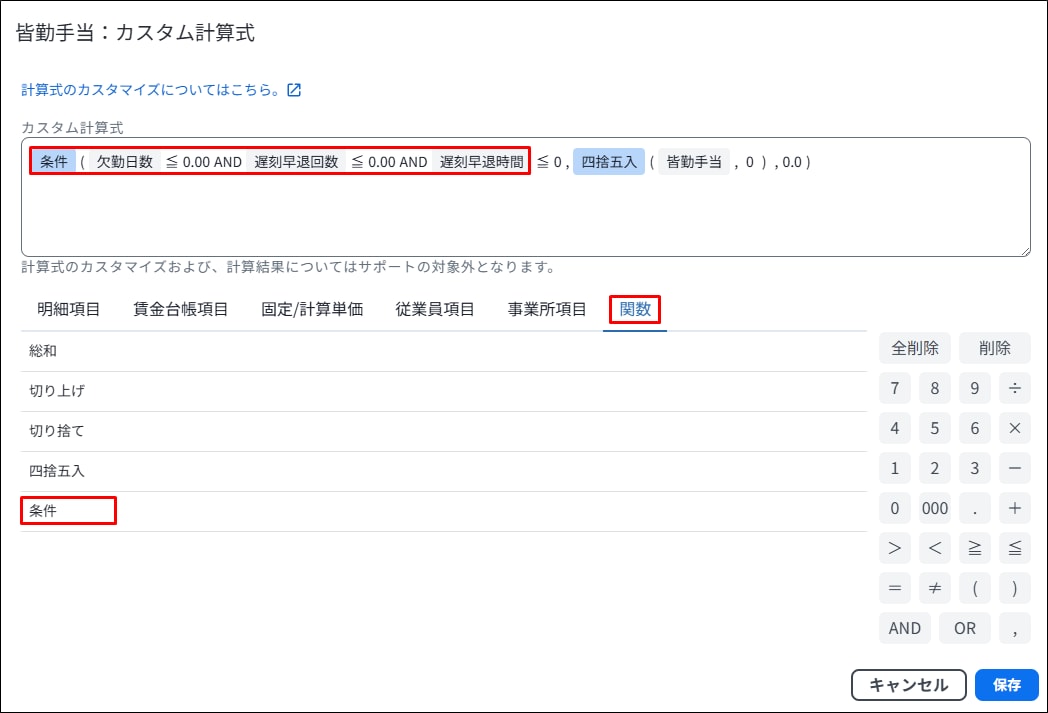The image size is (1048, 713).
Task: Click the 保存 button
Action: click(1006, 685)
